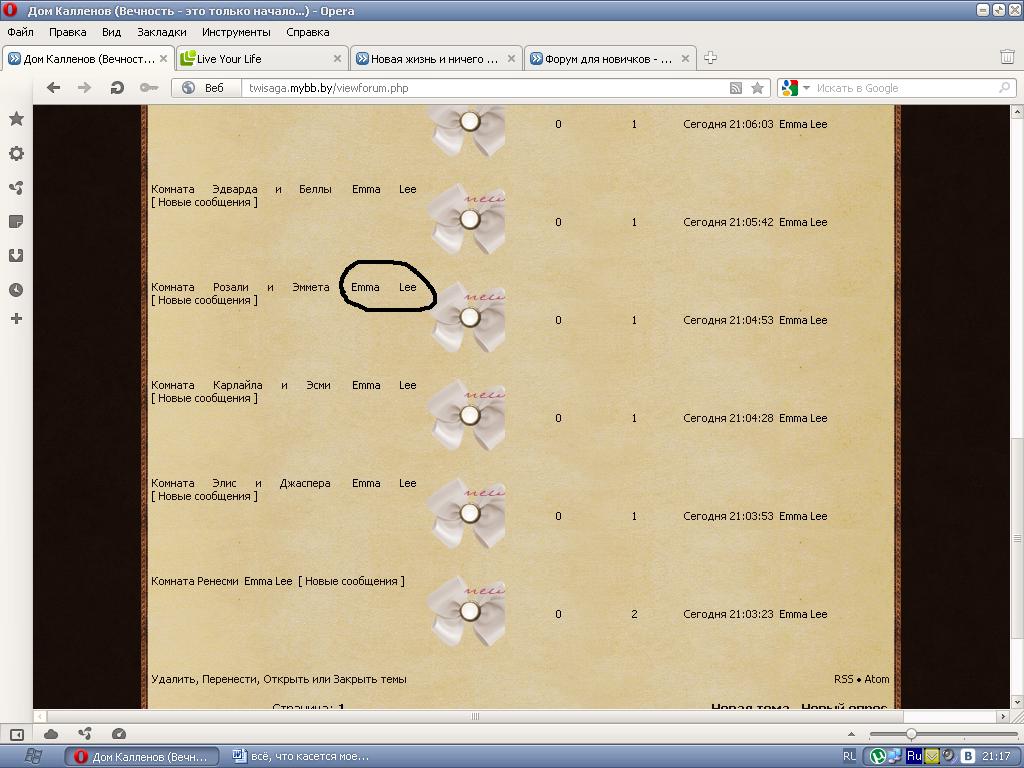This screenshot has width=1024, height=768.
Task: Open the Файл menu
Action: (20, 32)
